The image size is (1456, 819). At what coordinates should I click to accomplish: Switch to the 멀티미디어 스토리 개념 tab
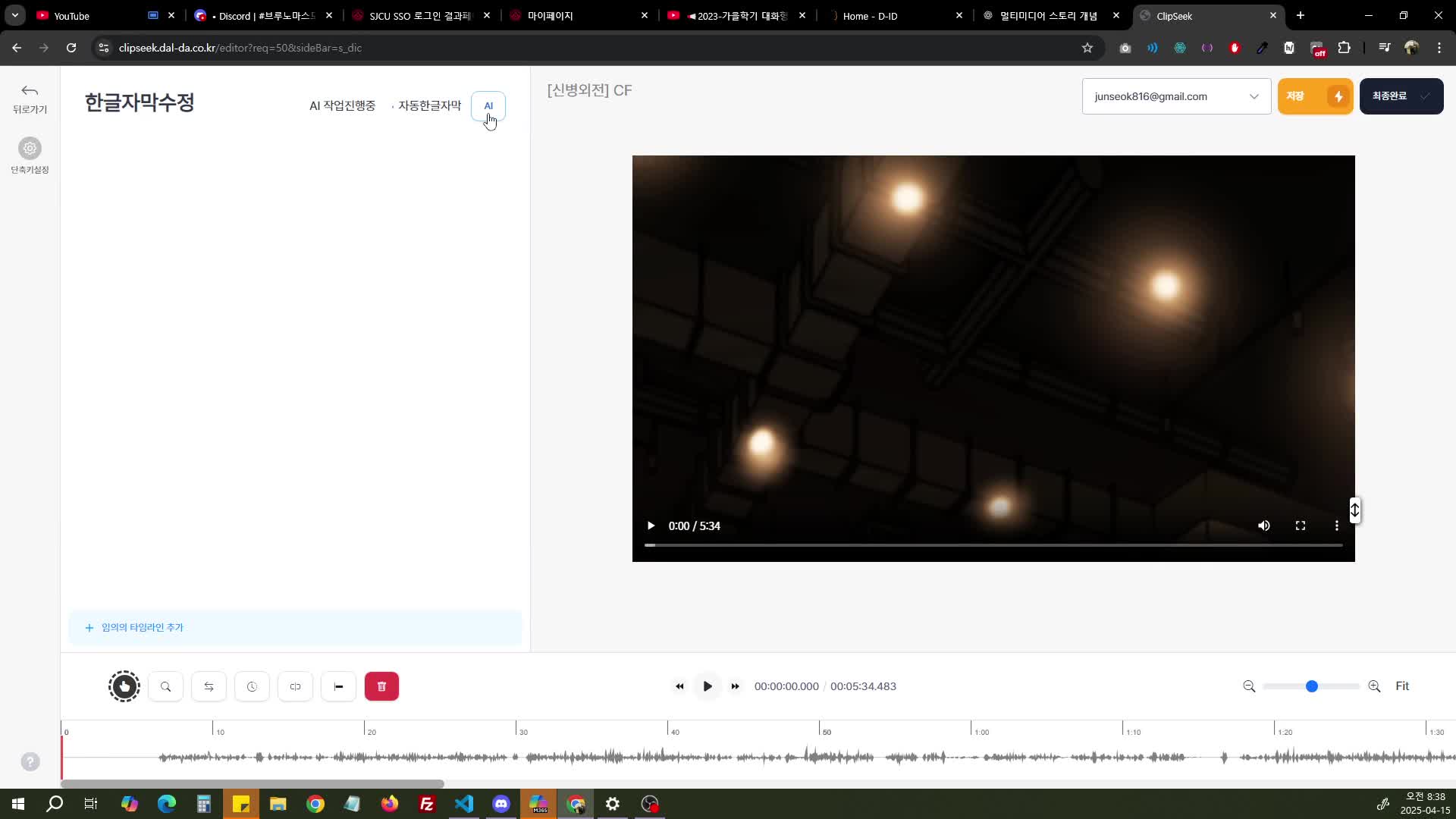pos(1050,16)
